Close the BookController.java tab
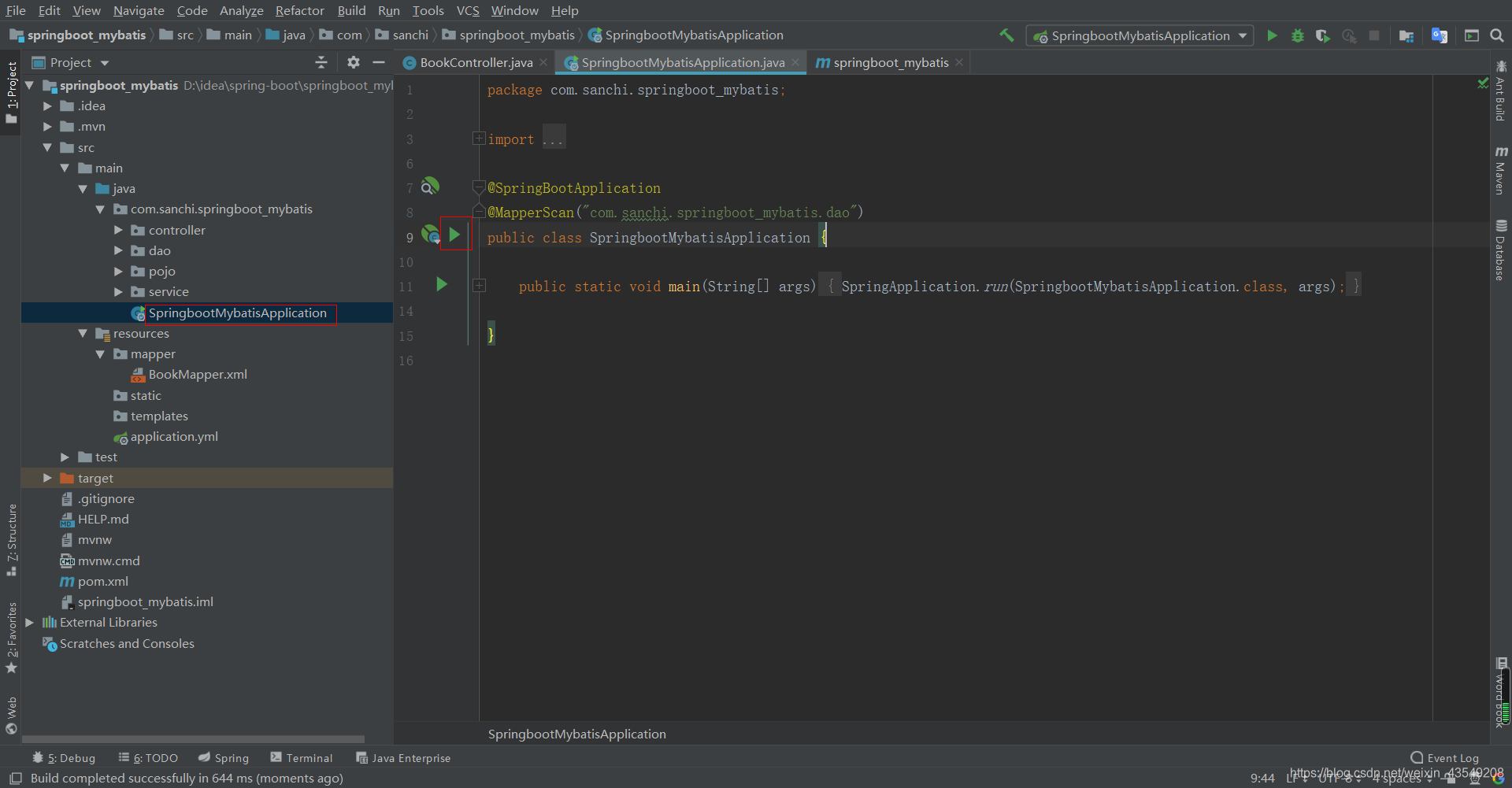This screenshot has height=788, width=1512. 543,63
